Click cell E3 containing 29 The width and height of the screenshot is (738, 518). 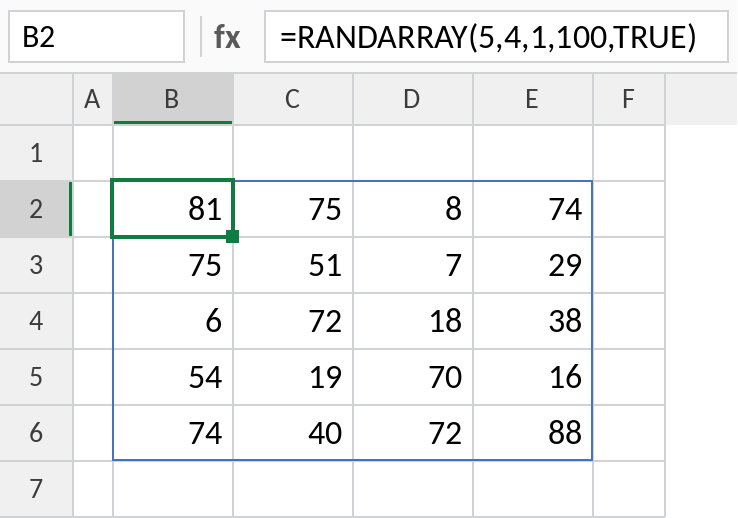click(x=533, y=265)
